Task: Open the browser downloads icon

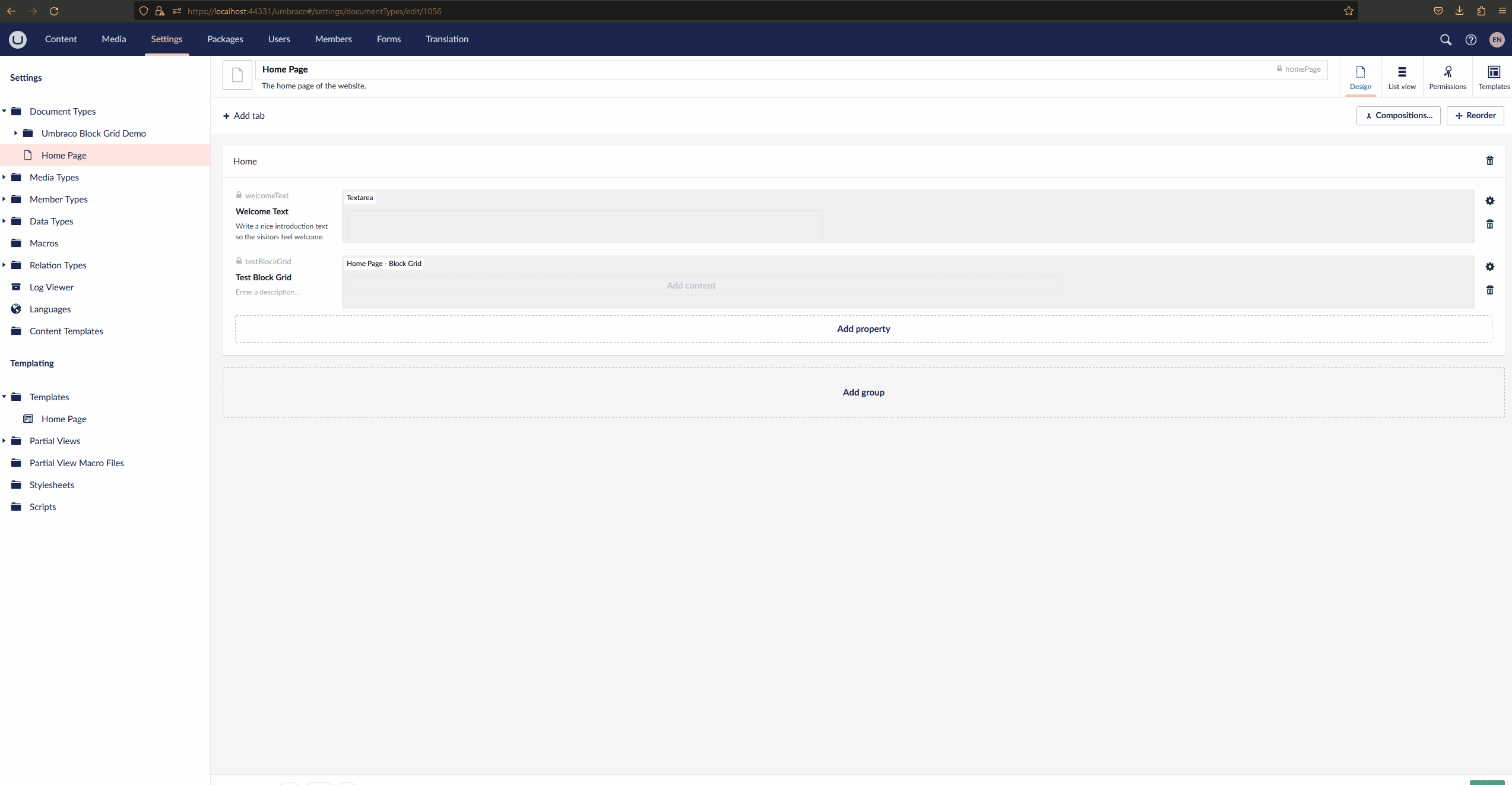Action: coord(1460,11)
